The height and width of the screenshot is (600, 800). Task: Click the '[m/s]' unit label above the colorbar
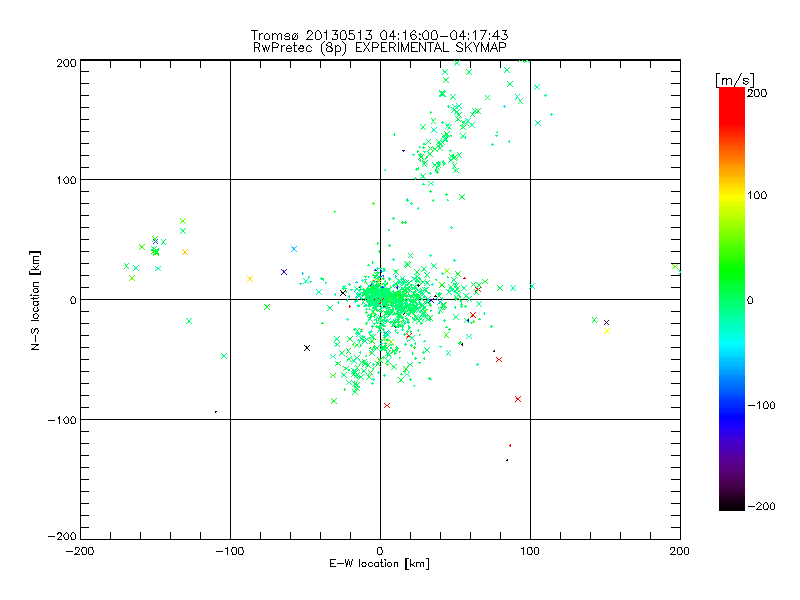(x=735, y=80)
